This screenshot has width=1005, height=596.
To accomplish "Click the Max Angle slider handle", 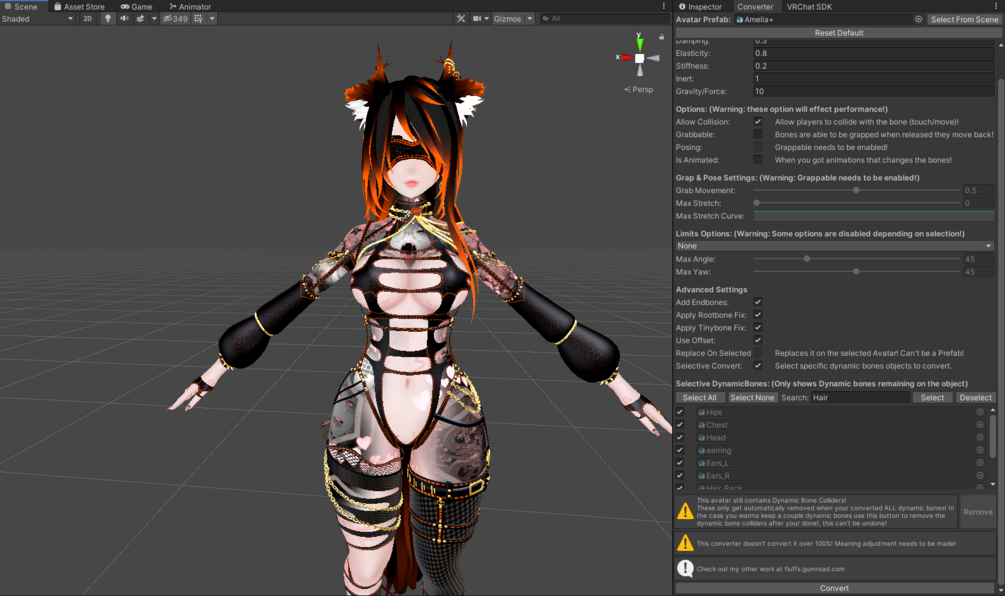I will coord(806,259).
